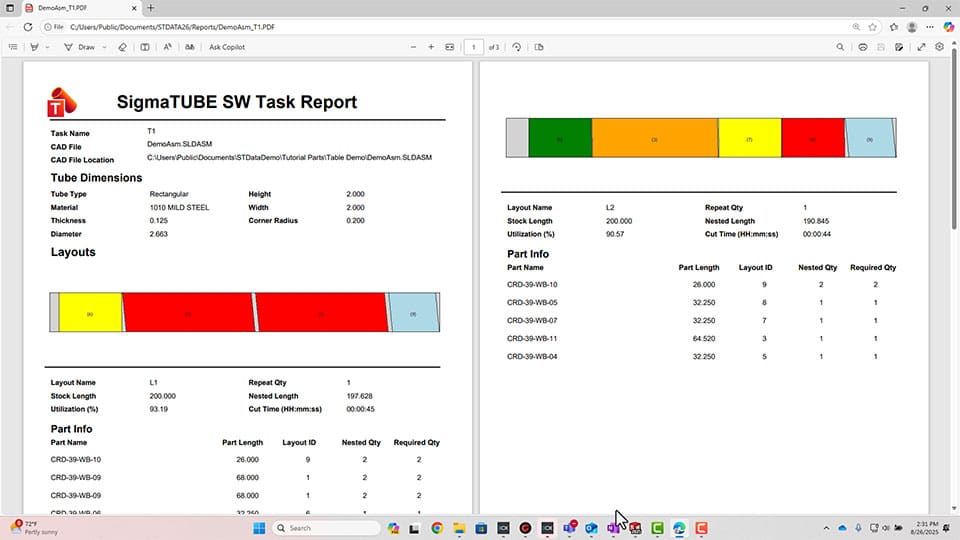Expand the Draw tool dropdown arrow
Viewport: 960px width, 540px height.
click(104, 47)
